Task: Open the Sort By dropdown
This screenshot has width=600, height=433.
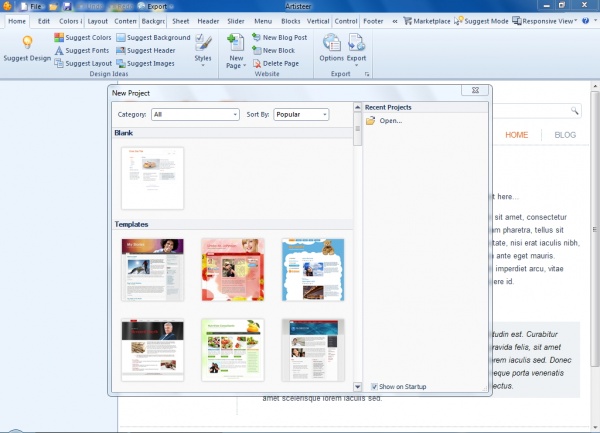Action: (x=301, y=114)
